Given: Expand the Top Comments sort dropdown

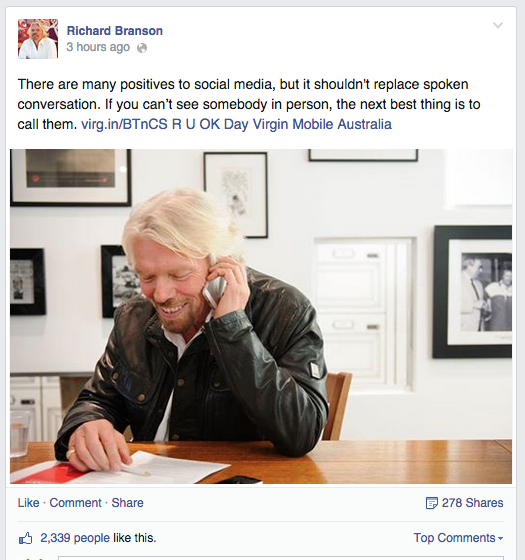Looking at the screenshot, I should pos(458,538).
